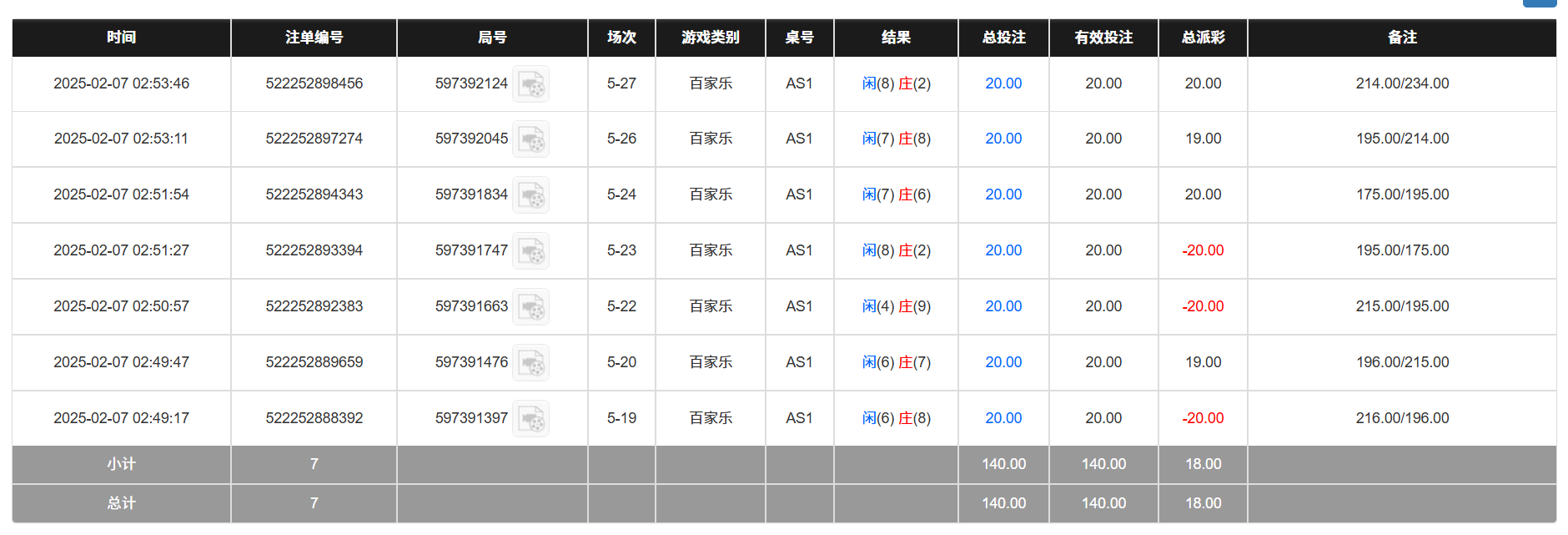Screen dimensions: 1568x535
Task: Click the 结果 column header
Action: click(x=896, y=38)
